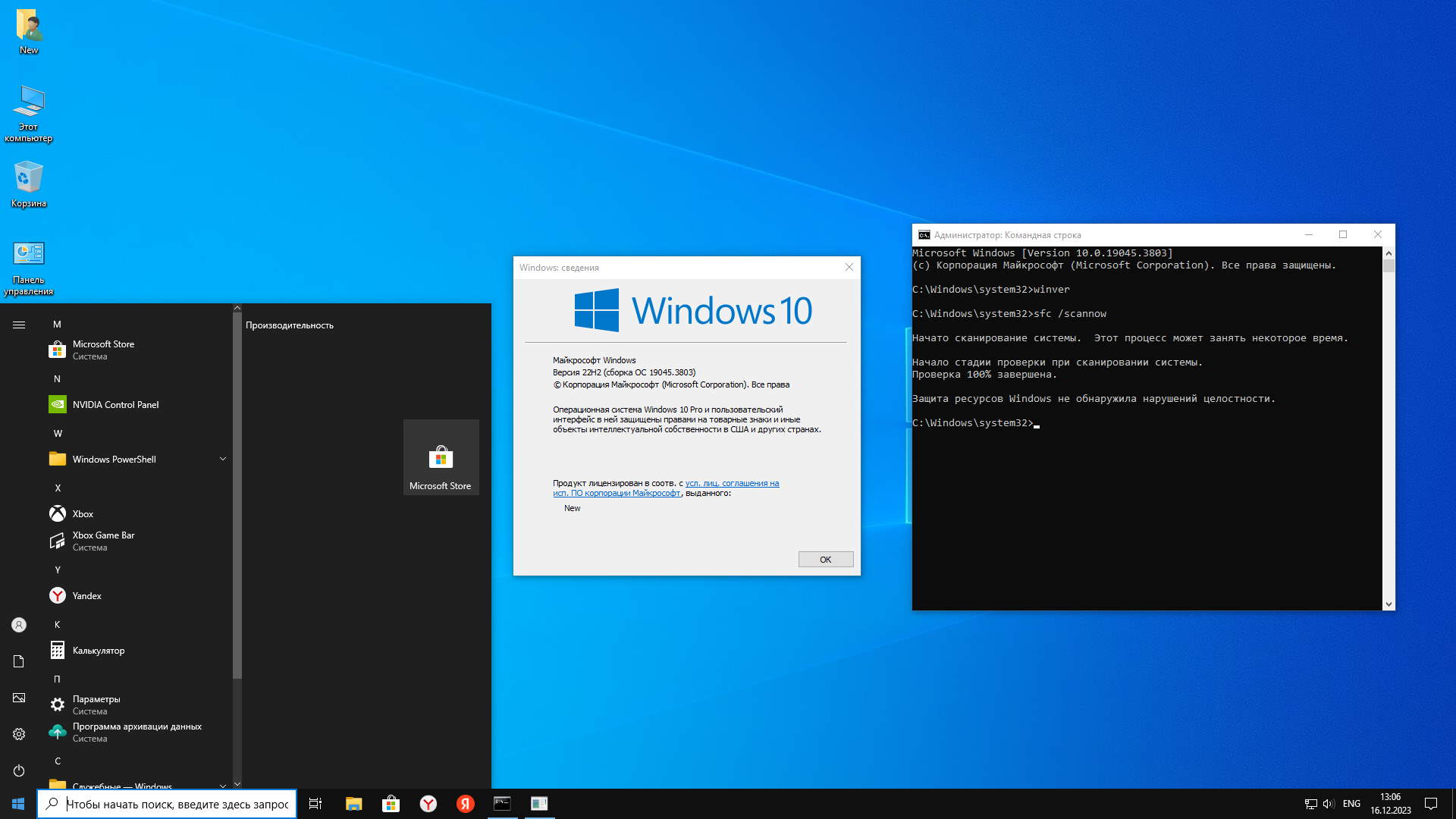This screenshot has height=819, width=1456.
Task: Open Microsoft Store tile in Start menu
Action: pos(441,457)
